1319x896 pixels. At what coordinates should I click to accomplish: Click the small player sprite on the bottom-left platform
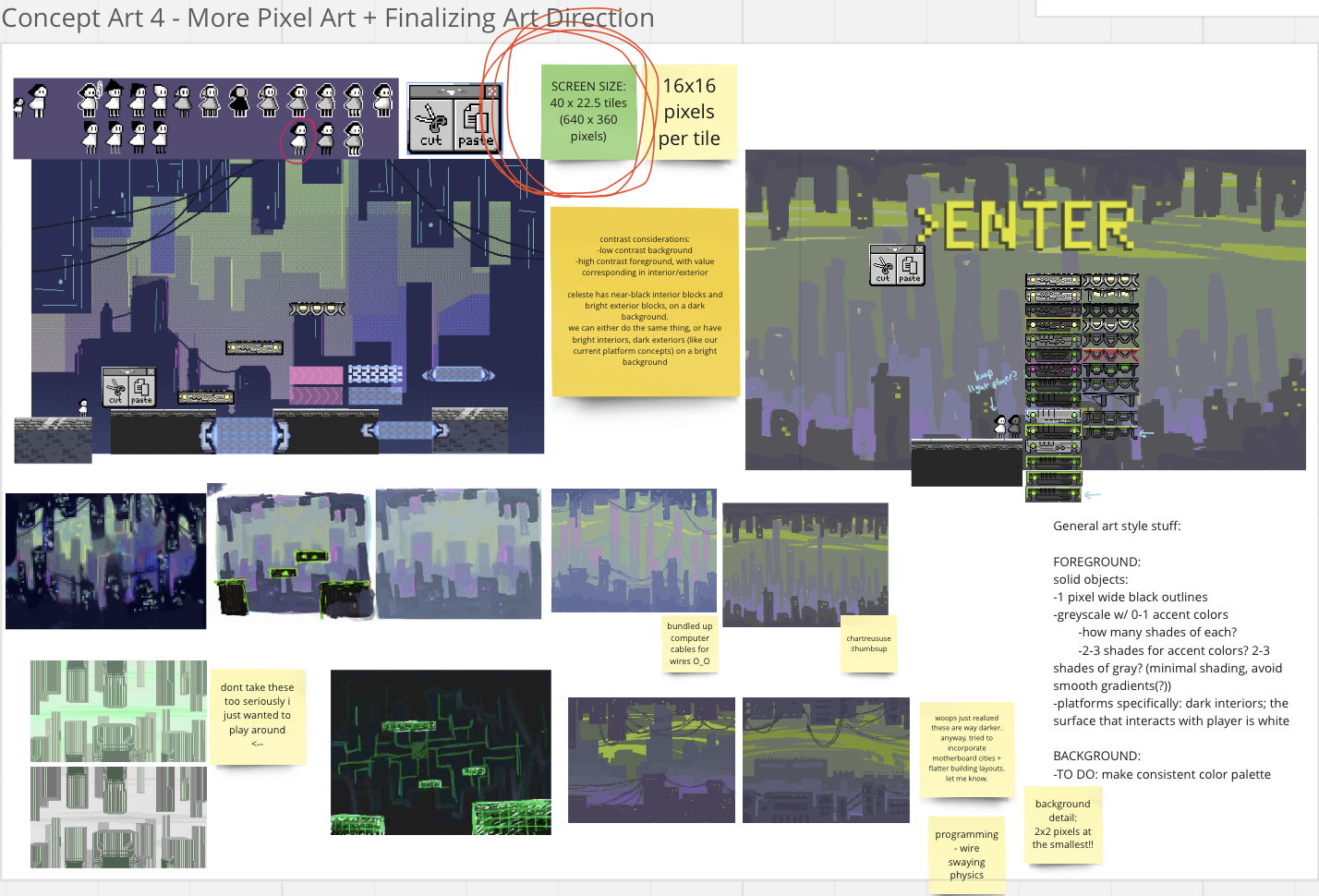click(x=81, y=406)
